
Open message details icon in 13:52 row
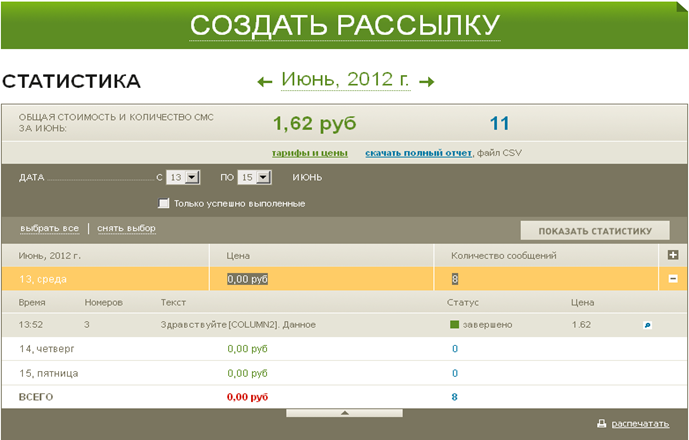(647, 325)
